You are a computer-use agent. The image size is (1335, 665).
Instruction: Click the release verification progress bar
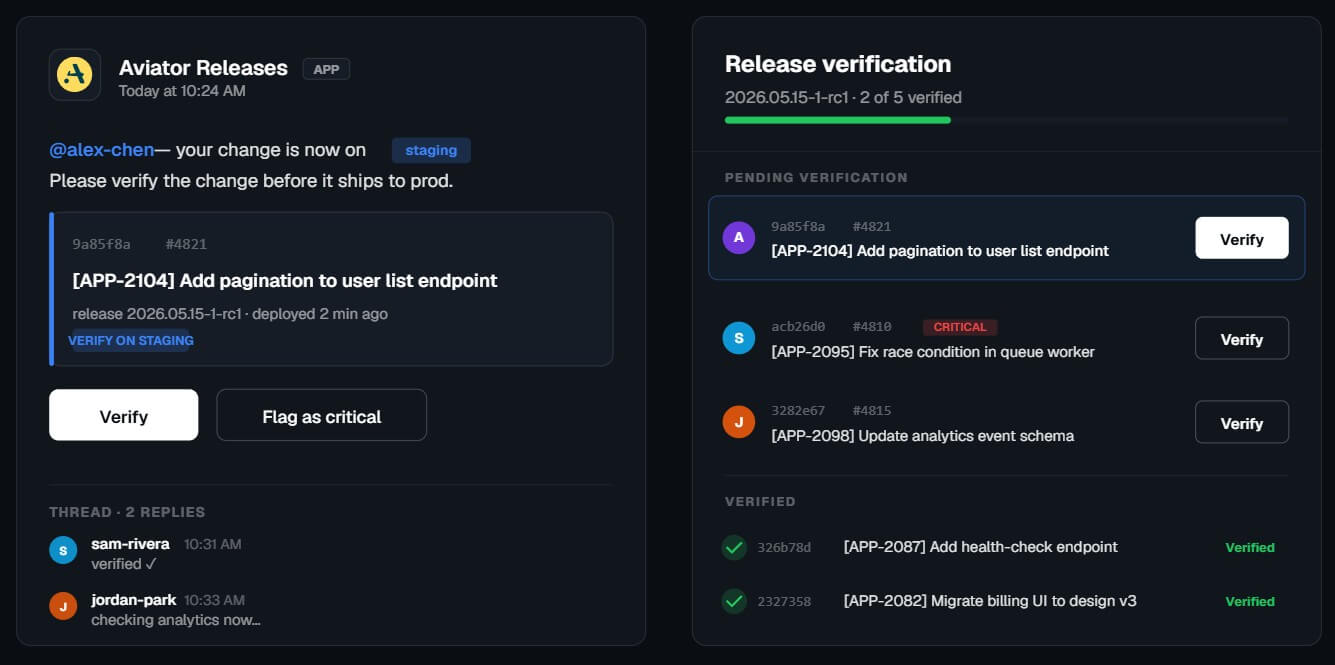pos(1006,120)
